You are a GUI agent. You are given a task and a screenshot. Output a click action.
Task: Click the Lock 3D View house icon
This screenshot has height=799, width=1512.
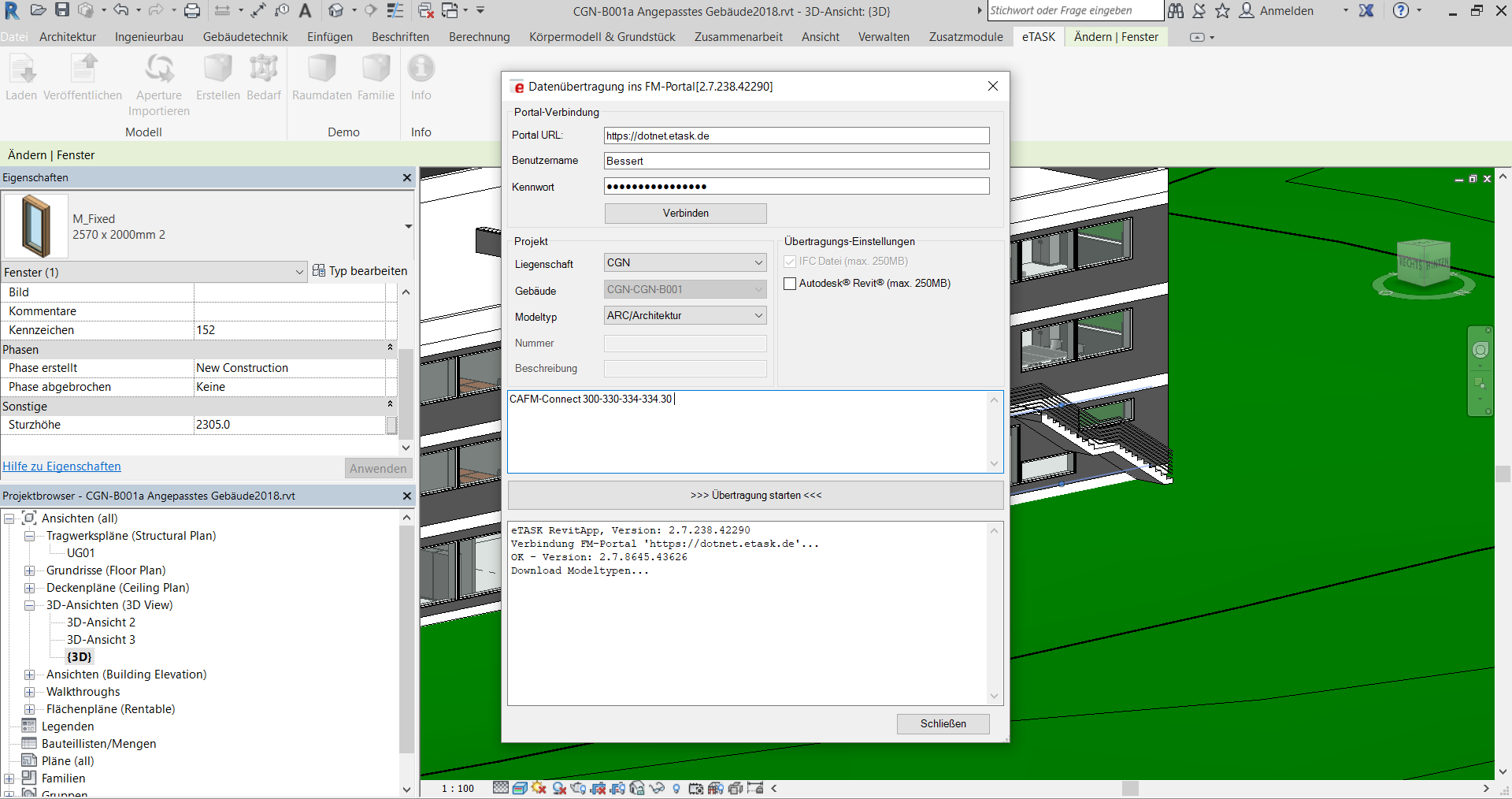point(637,788)
